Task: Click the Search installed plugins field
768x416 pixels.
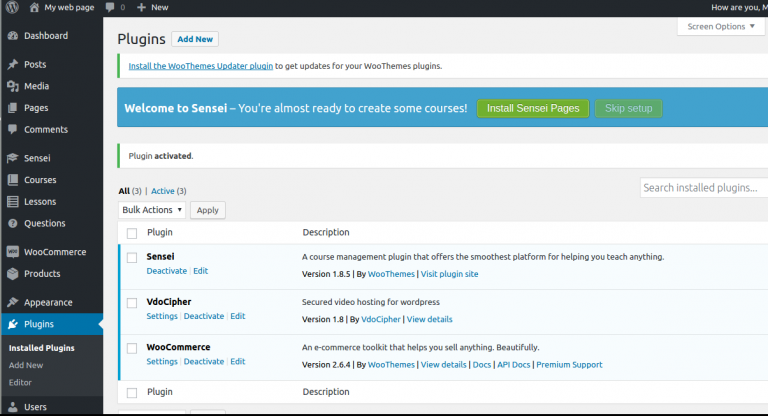Action: [704, 188]
